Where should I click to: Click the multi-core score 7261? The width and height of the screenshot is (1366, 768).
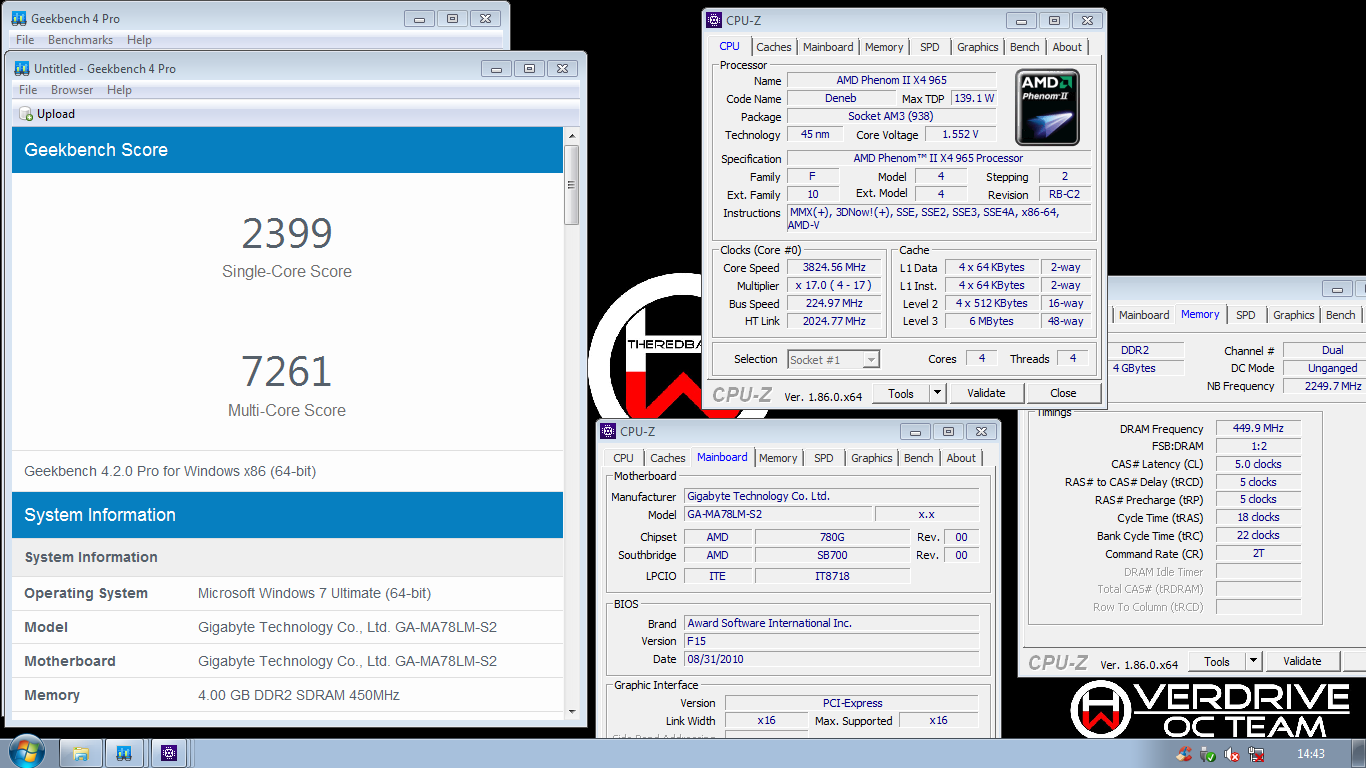286,372
